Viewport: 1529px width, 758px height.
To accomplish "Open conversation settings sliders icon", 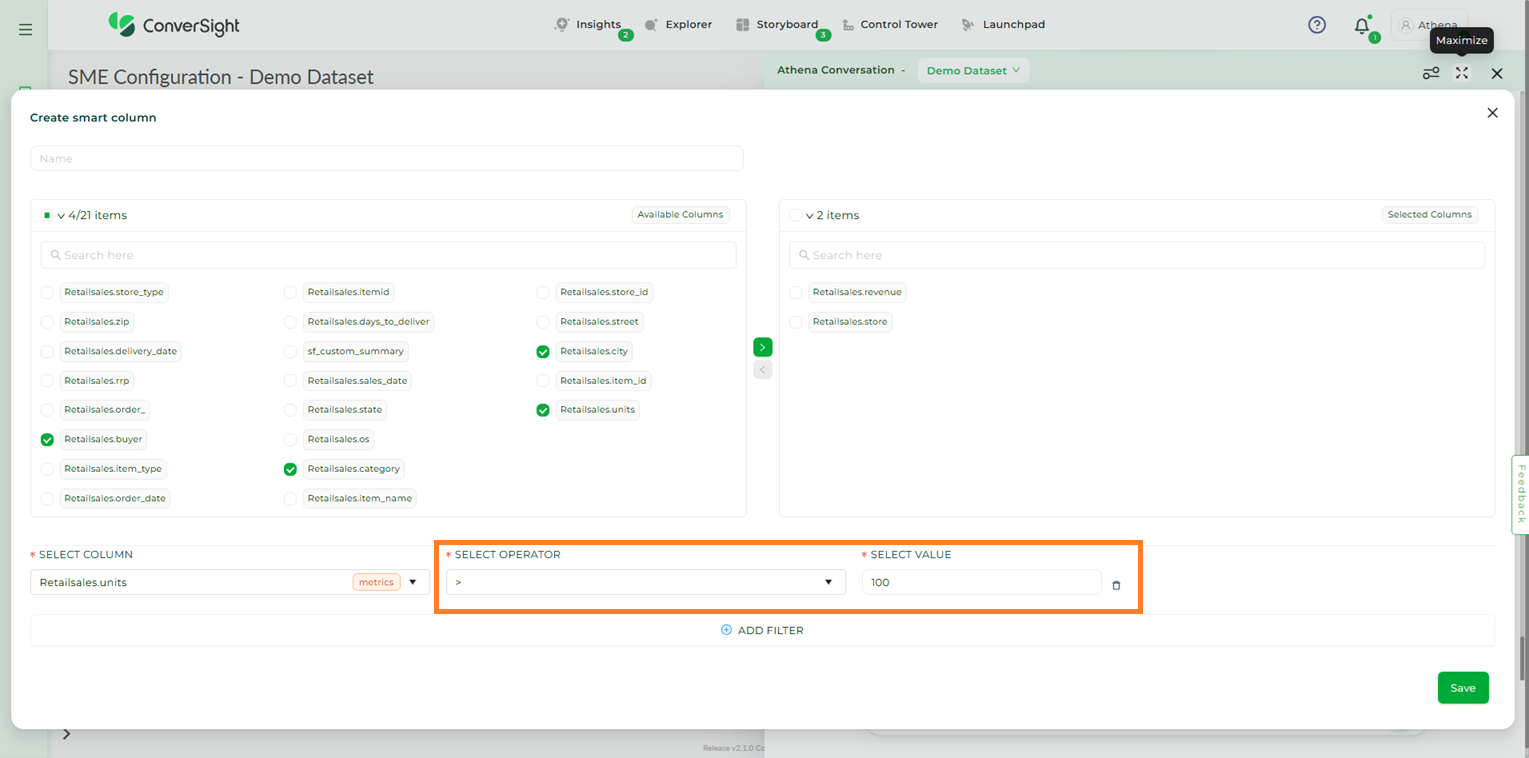I will coord(1431,73).
